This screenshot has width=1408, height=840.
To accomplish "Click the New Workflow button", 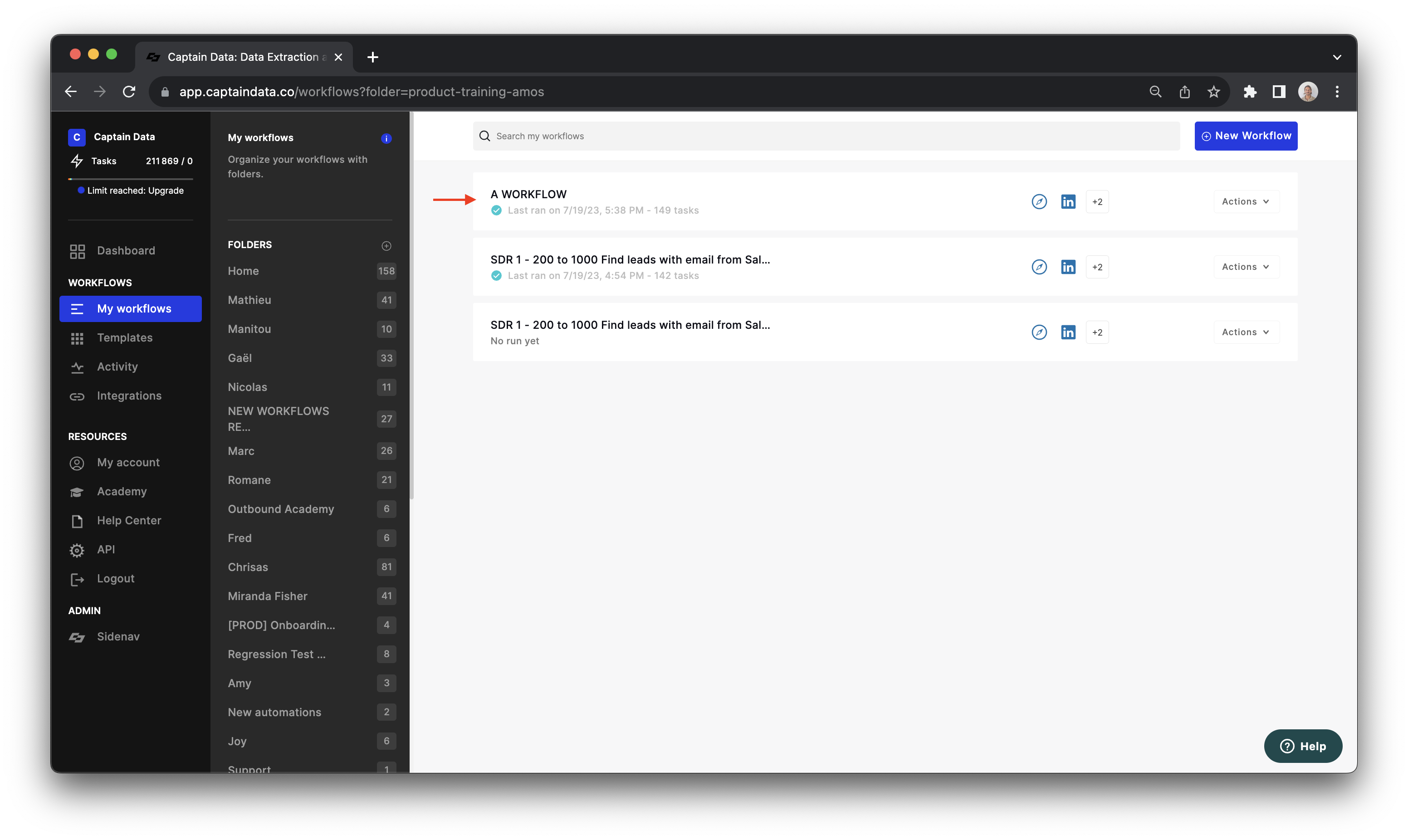I will click(1246, 136).
